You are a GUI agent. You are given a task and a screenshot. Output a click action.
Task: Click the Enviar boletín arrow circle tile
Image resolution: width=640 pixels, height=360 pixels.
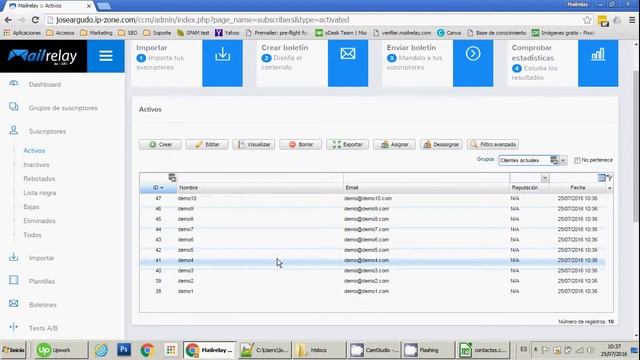[473, 63]
